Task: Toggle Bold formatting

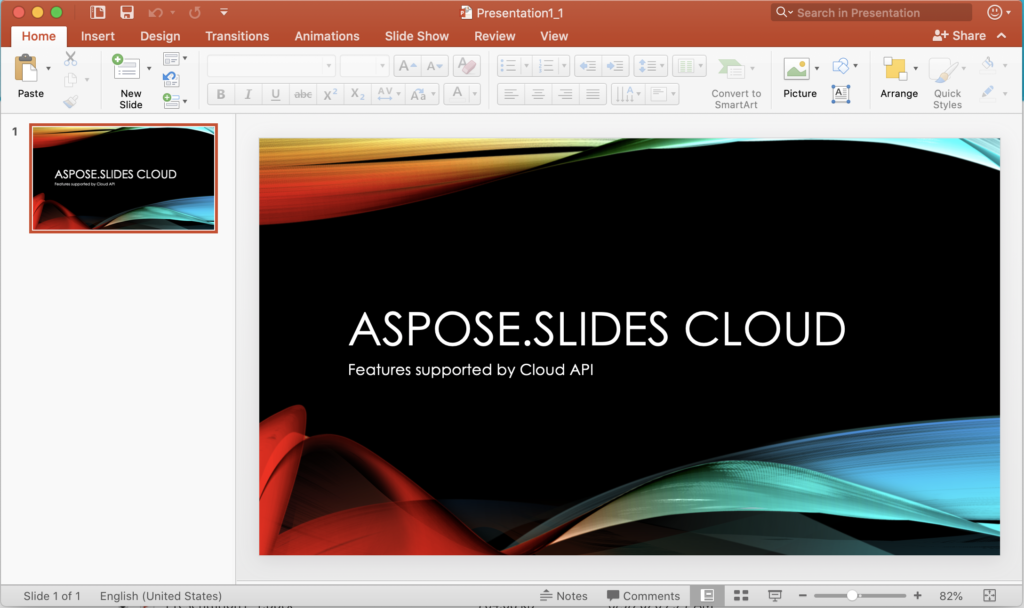Action: [221, 95]
